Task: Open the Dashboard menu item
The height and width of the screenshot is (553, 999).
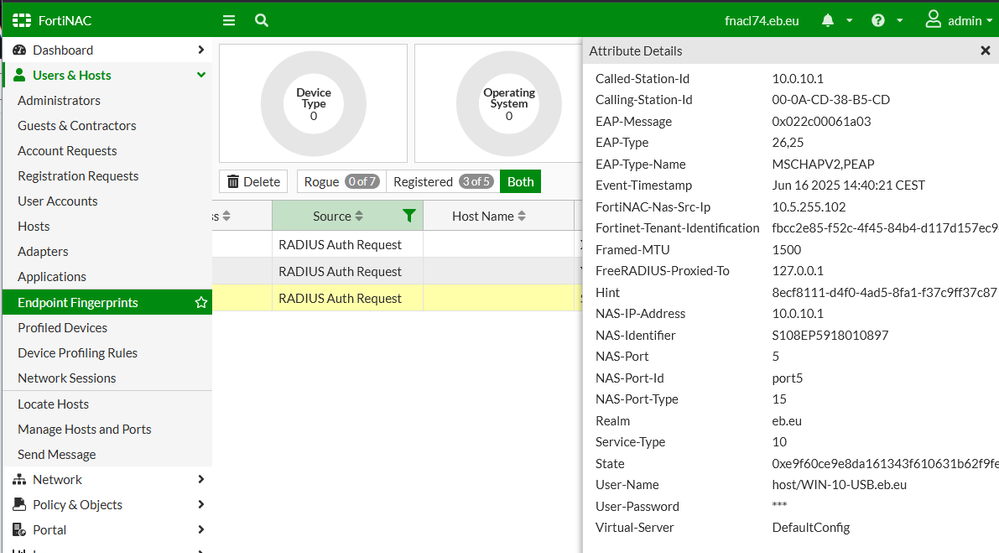Action: coord(62,50)
